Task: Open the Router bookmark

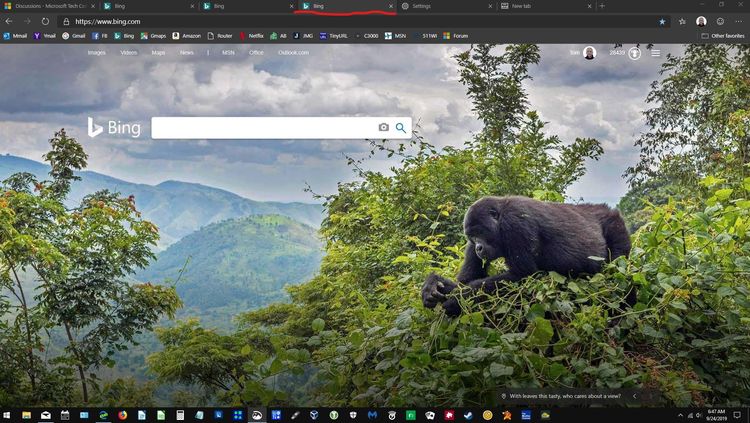Action: [x=220, y=36]
